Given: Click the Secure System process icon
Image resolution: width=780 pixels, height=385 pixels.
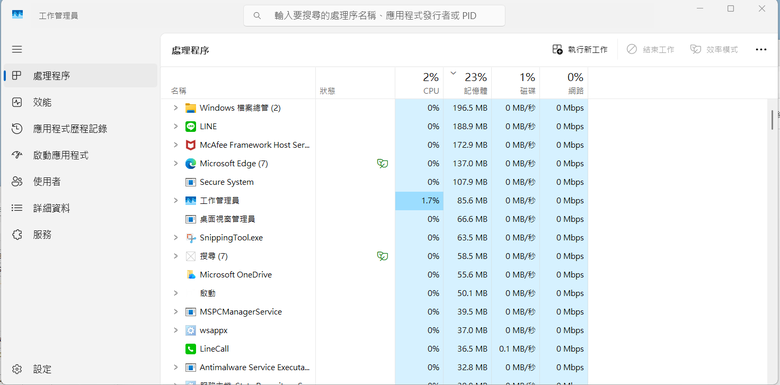Looking at the screenshot, I should pos(191,182).
